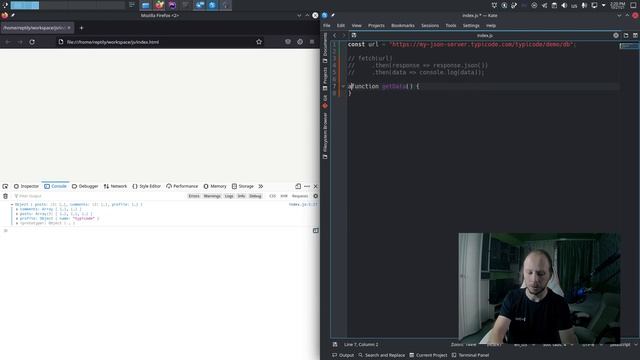Open the Style Editor tab
The width and height of the screenshot is (640, 360).
click(147, 186)
